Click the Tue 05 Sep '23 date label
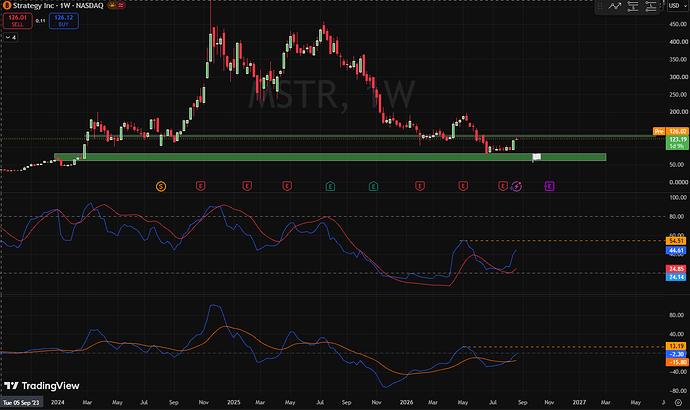This screenshot has width=690, height=410. (22, 403)
